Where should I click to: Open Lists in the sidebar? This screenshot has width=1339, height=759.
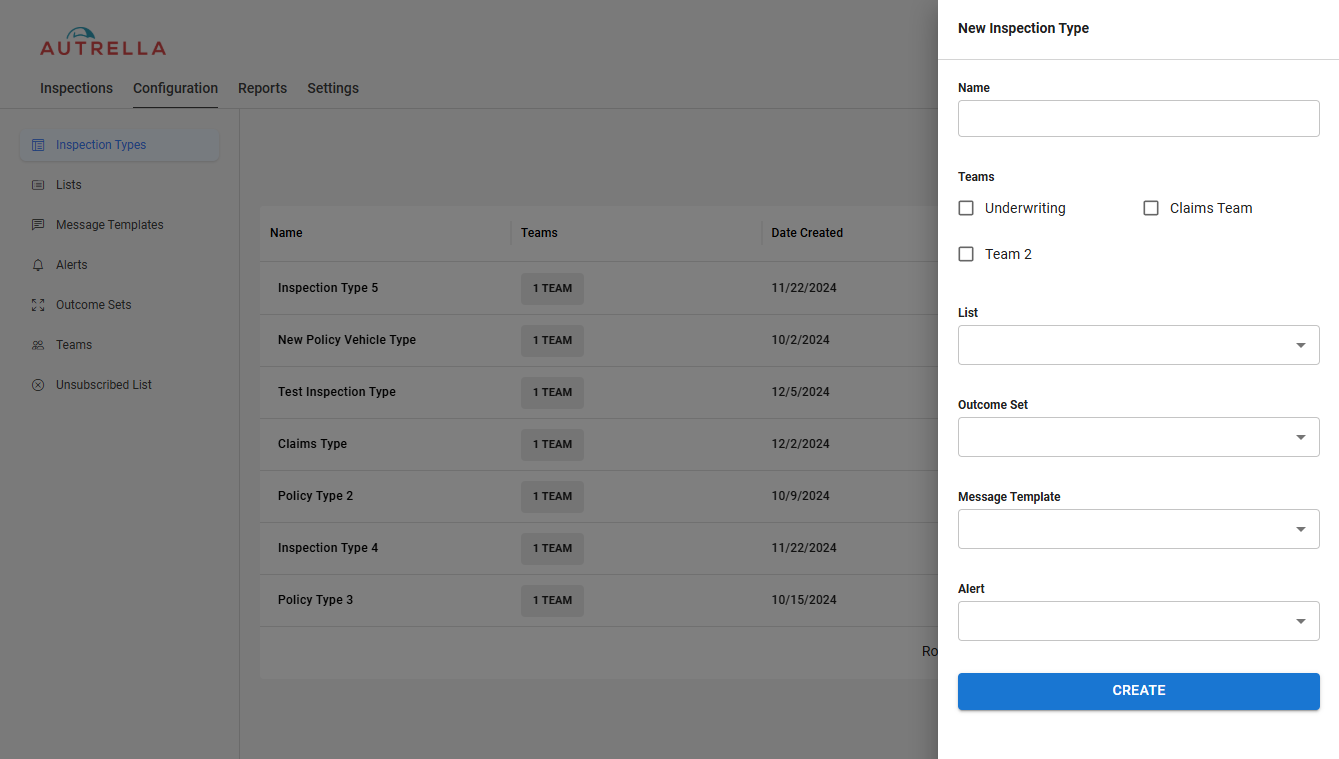tap(120, 185)
